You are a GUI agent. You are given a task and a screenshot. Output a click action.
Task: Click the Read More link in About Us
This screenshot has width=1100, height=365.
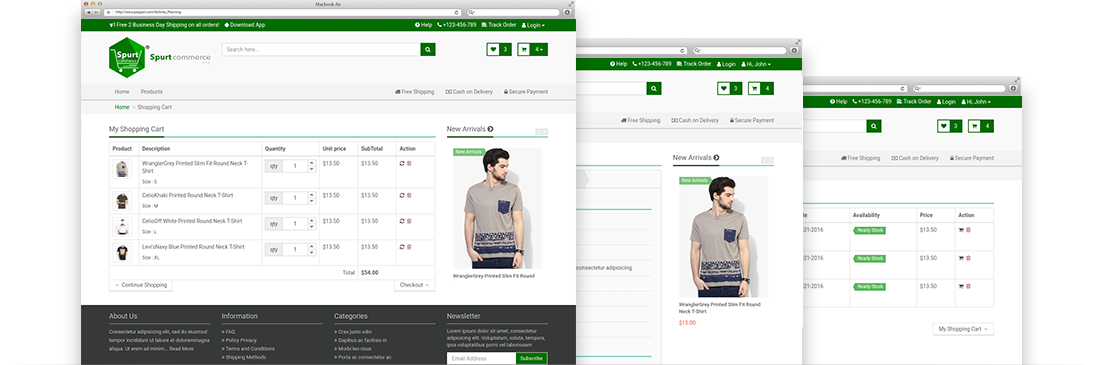tap(181, 348)
